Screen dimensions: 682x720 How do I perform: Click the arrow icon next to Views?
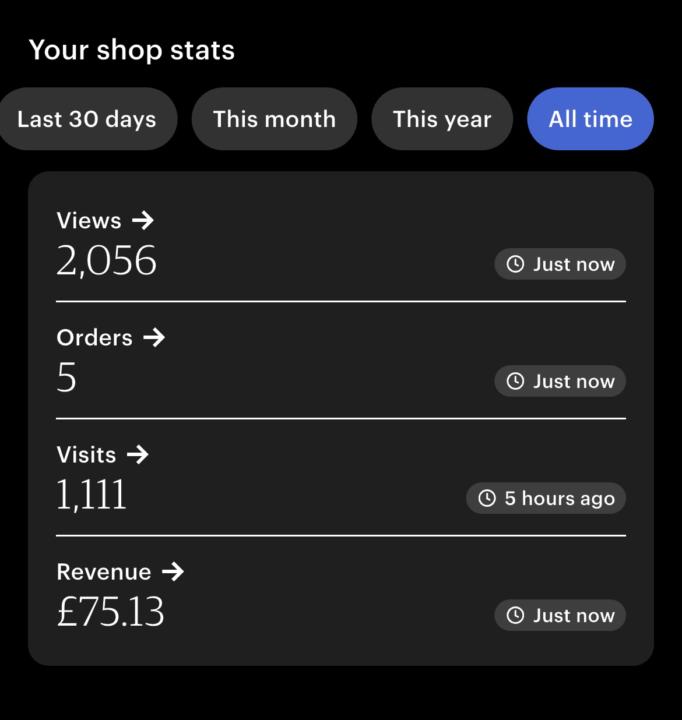coord(143,220)
